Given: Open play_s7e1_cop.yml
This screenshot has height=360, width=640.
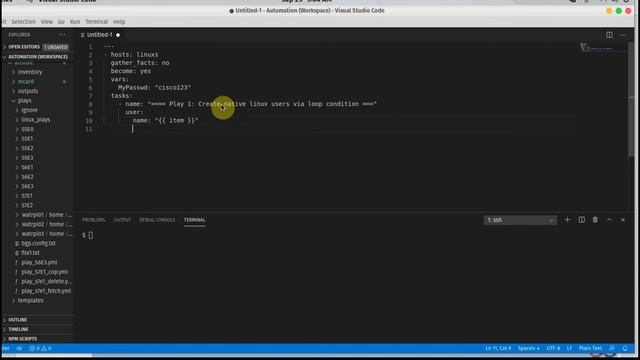Looking at the screenshot, I should [x=44, y=272].
